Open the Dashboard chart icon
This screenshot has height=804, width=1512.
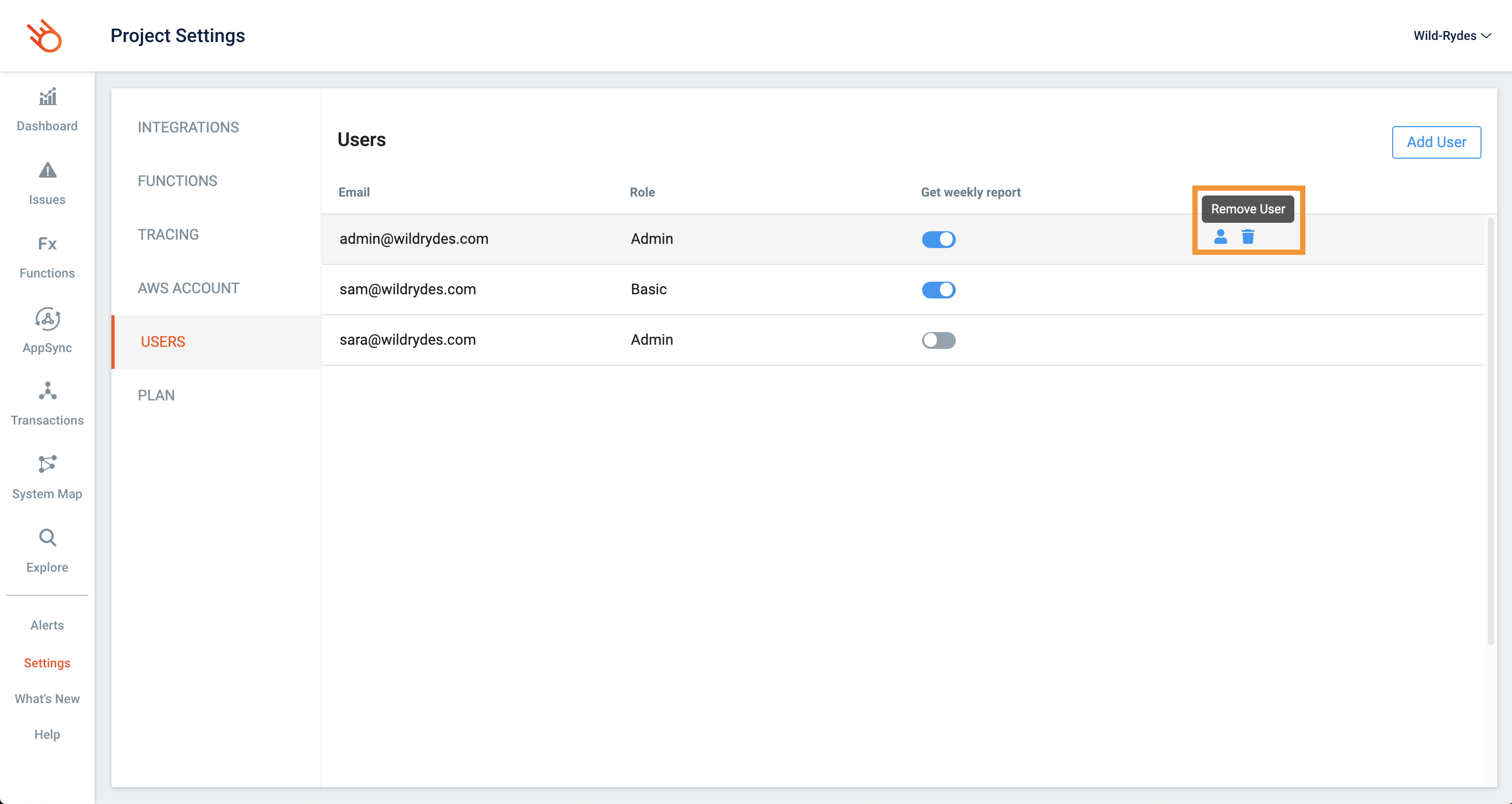coord(47,97)
